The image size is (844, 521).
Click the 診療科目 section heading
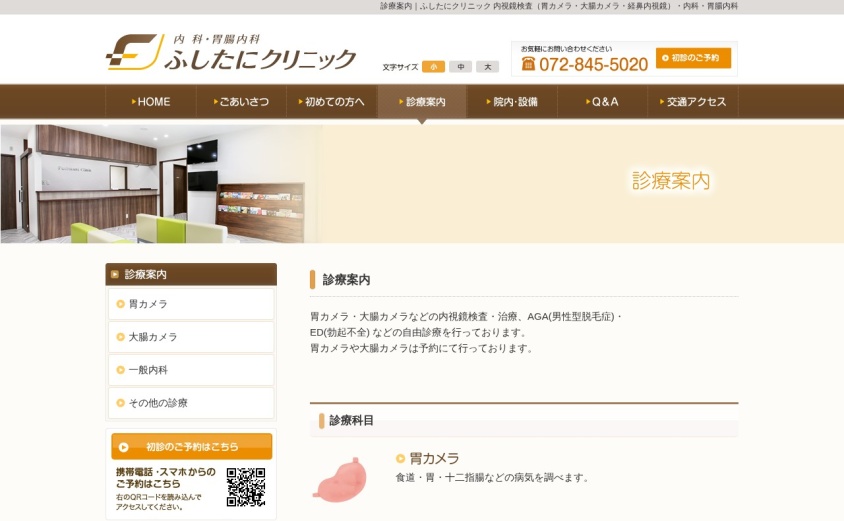[x=351, y=420]
